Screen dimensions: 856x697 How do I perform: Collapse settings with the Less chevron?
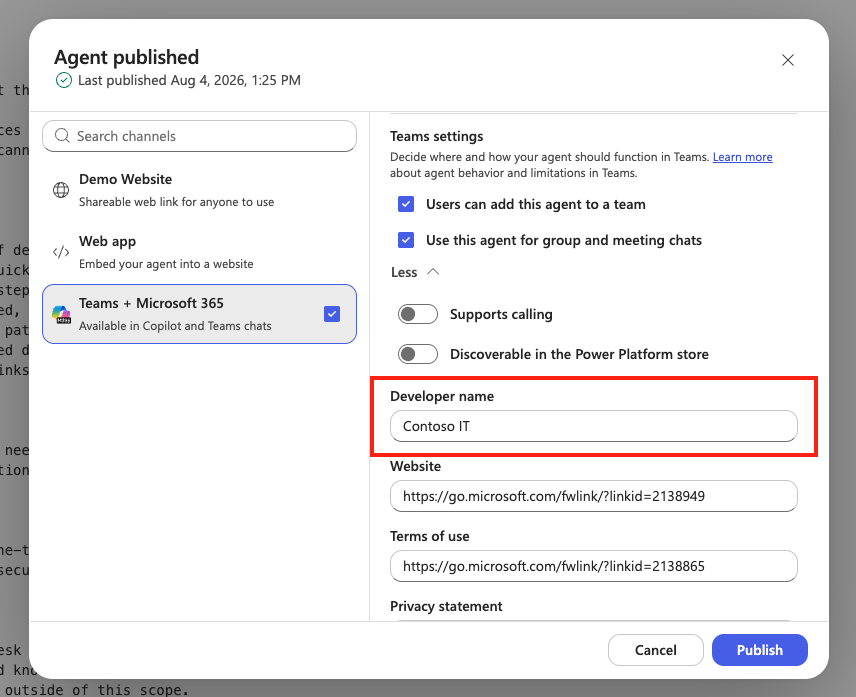tap(432, 272)
